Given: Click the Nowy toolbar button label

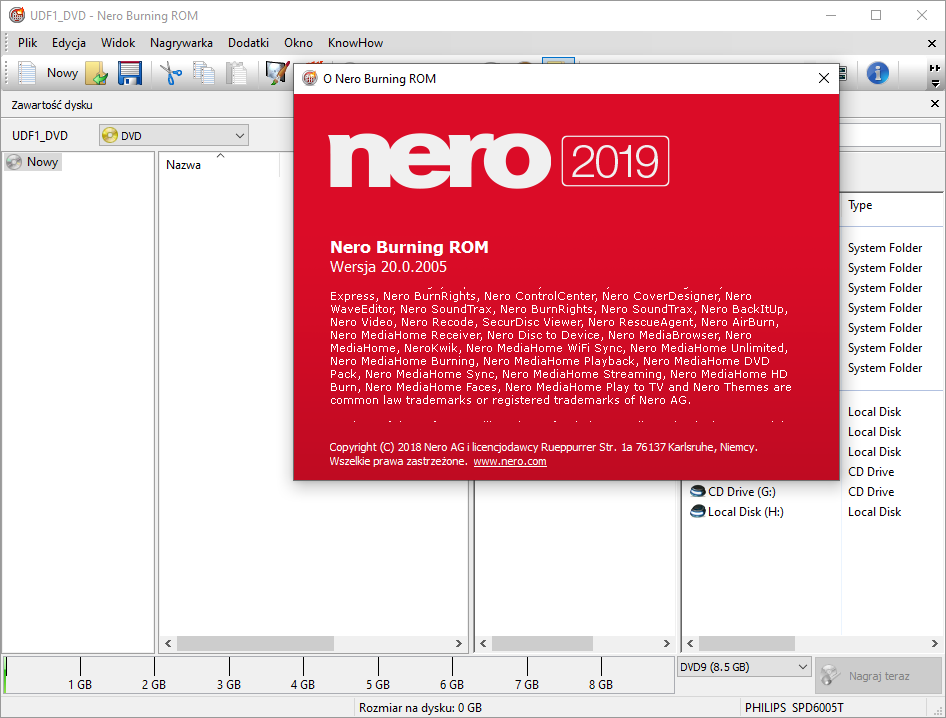Looking at the screenshot, I should click(x=63, y=73).
